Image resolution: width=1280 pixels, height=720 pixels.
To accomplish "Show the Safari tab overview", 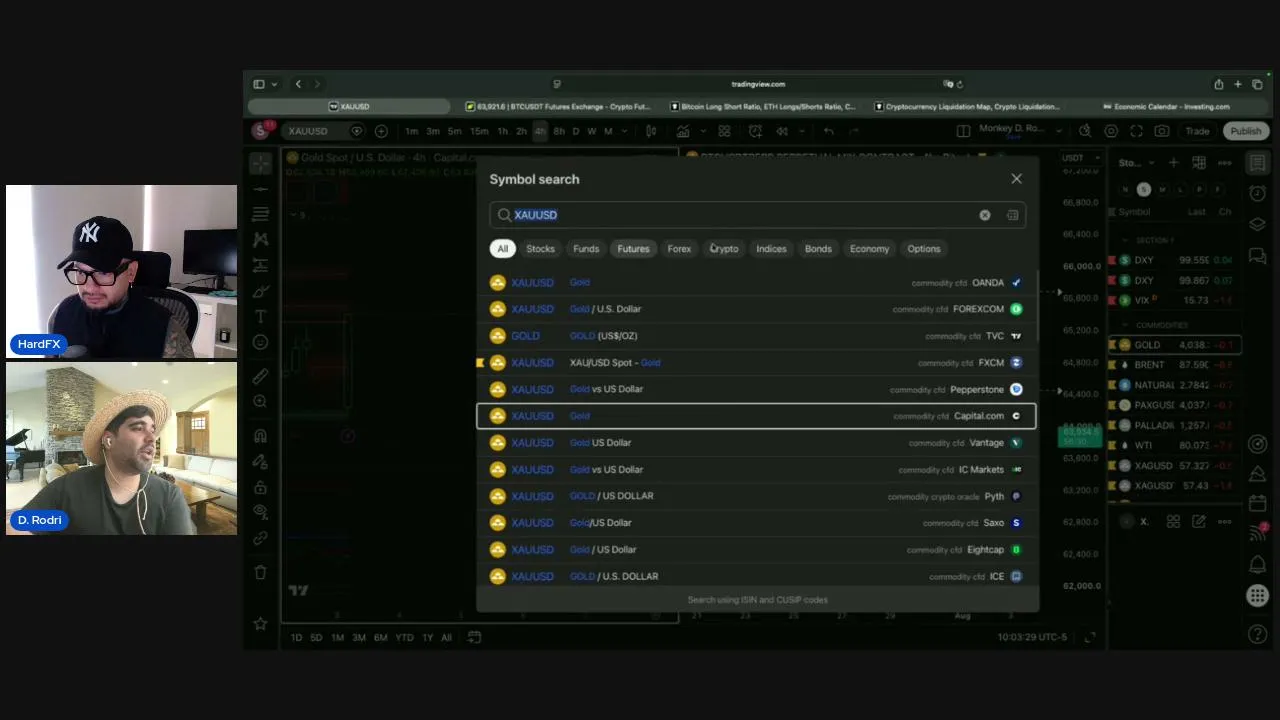I will click(1257, 84).
